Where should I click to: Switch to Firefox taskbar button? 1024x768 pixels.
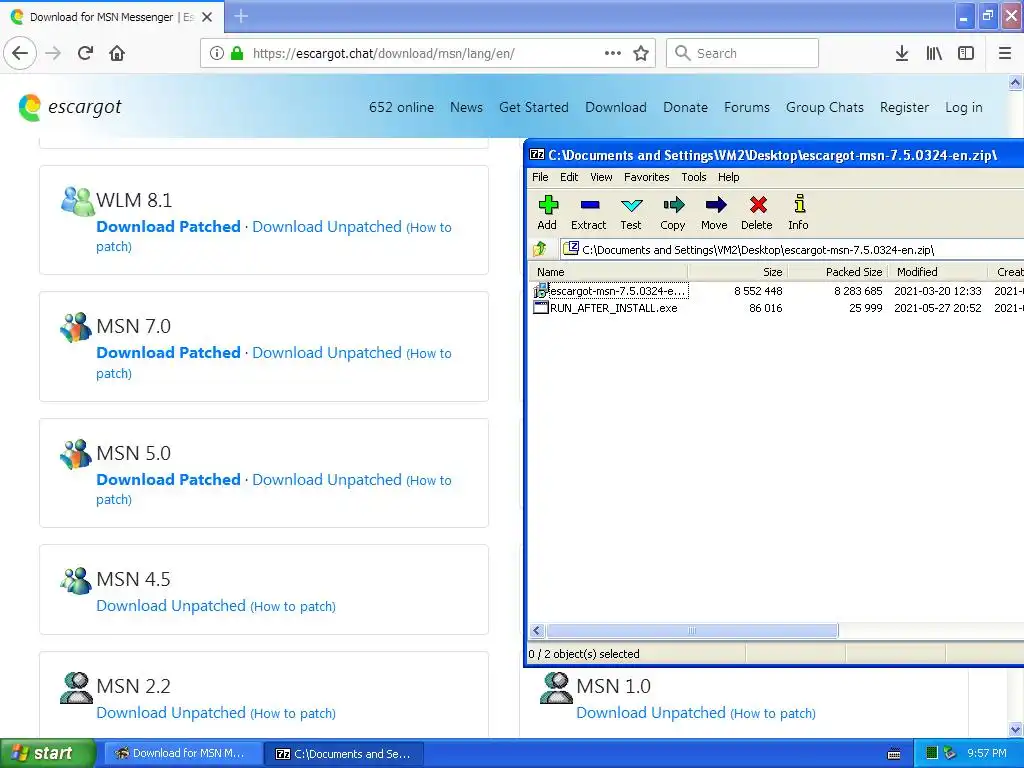pyautogui.click(x=183, y=754)
